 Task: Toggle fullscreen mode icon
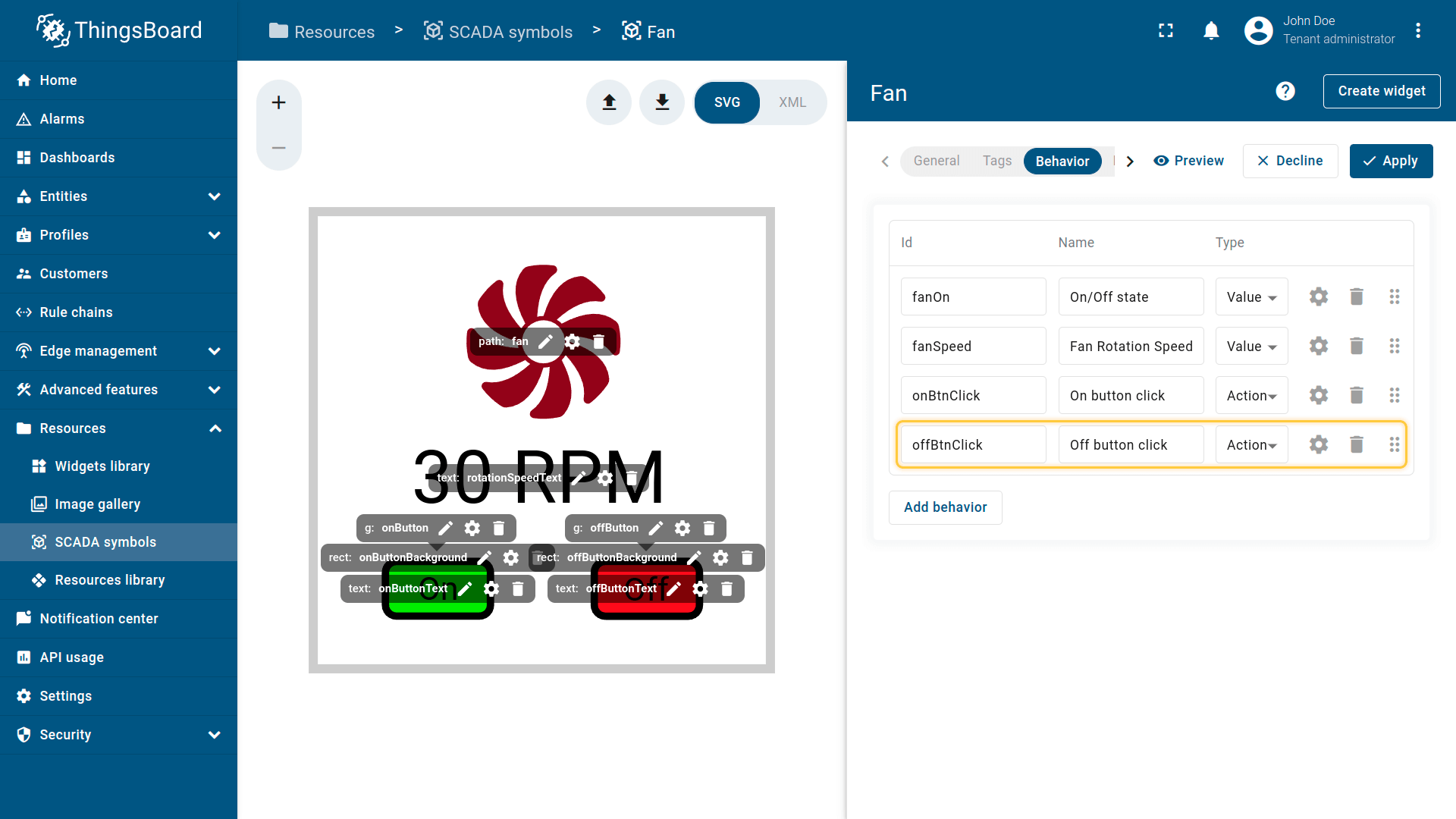tap(1166, 30)
